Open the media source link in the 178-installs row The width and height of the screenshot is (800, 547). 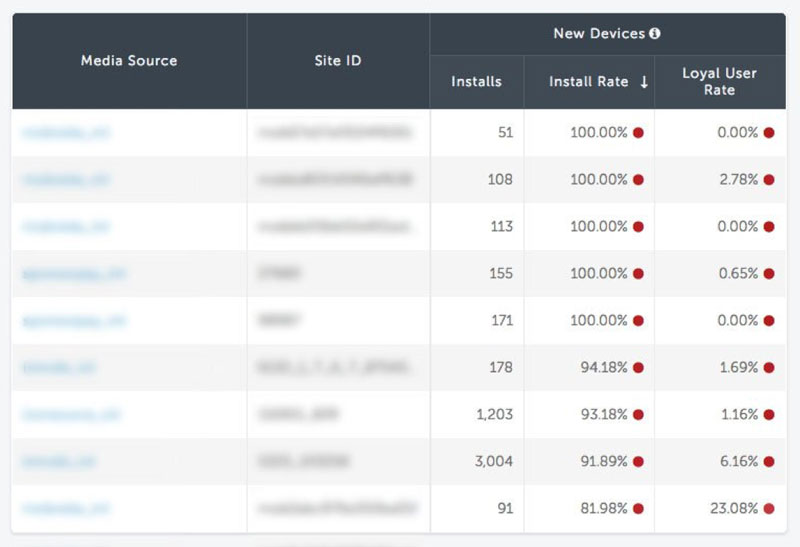point(59,367)
